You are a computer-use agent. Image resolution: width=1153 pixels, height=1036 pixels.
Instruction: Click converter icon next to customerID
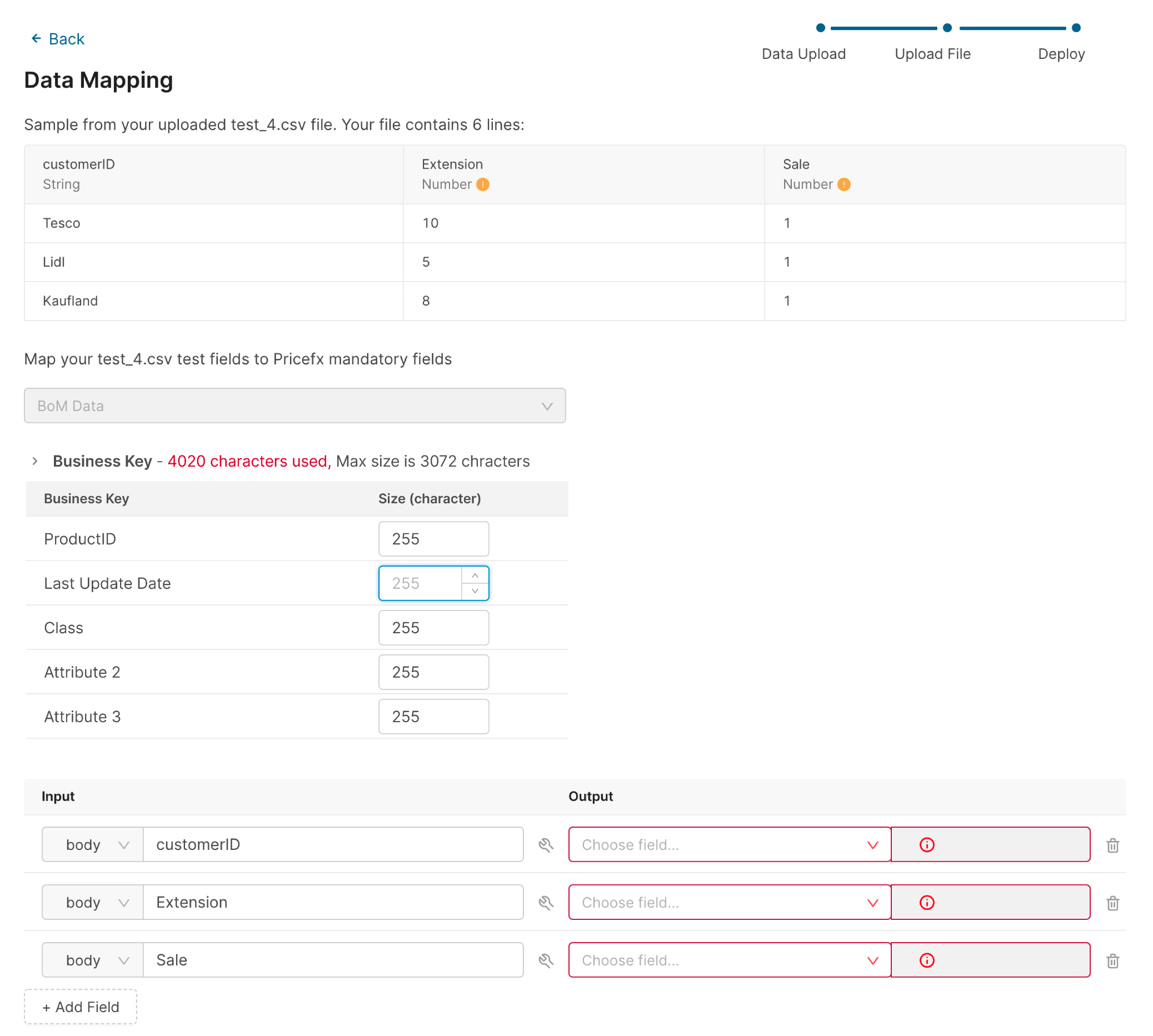tap(546, 845)
